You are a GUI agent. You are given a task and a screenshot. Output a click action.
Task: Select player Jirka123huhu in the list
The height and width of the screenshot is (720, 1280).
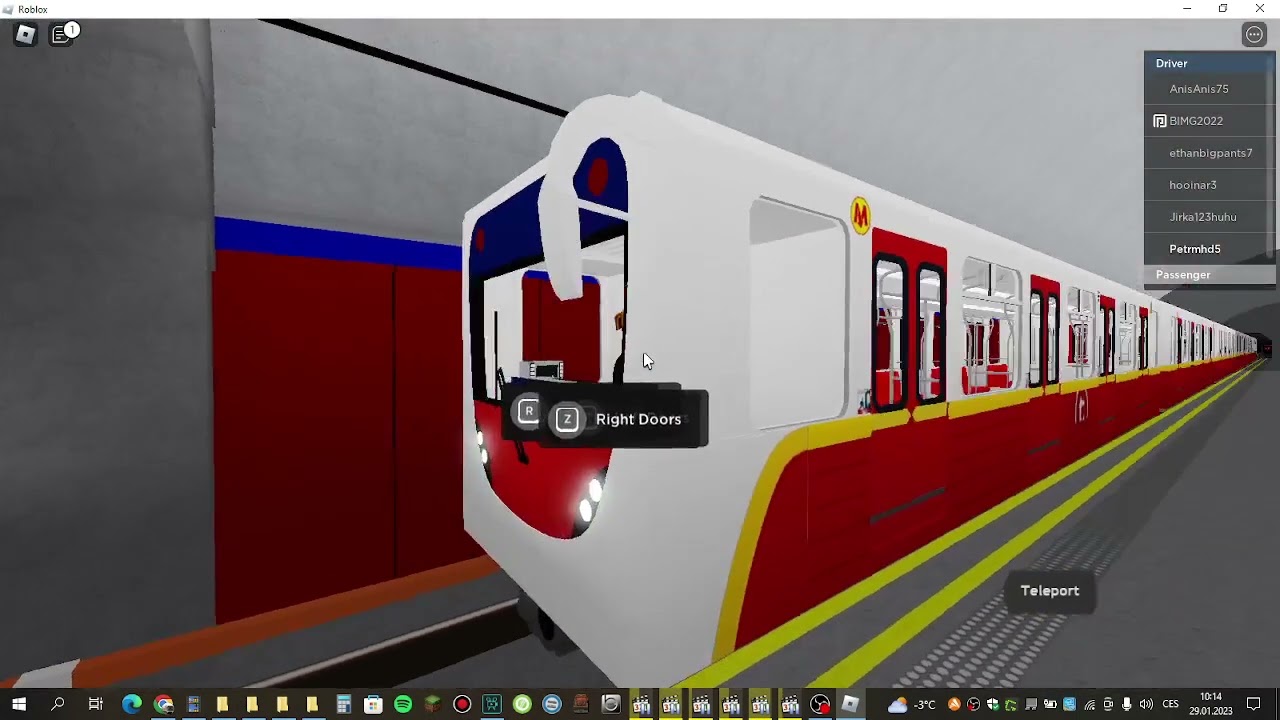(1208, 217)
